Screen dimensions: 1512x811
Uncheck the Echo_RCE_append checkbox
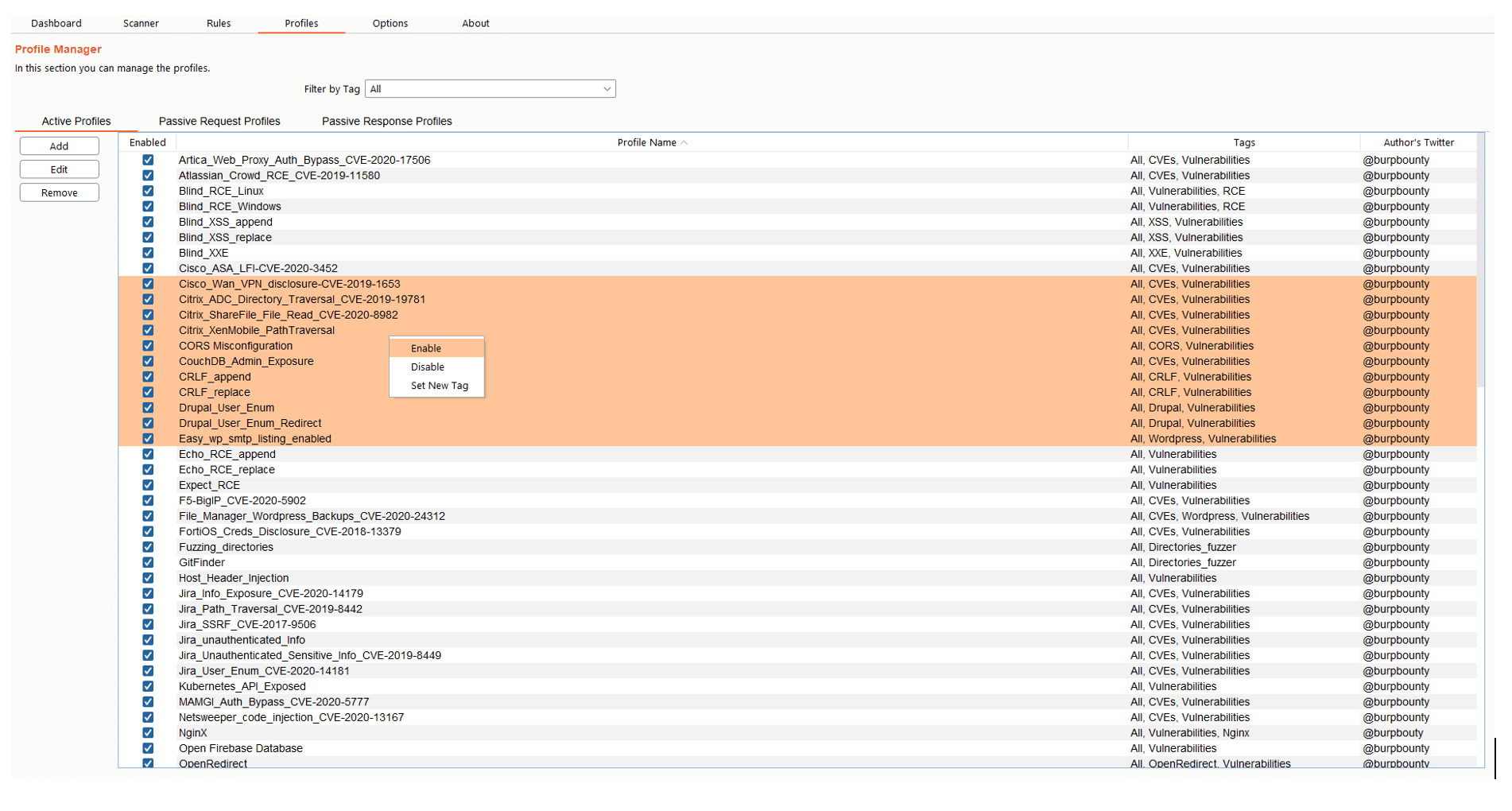pyautogui.click(x=148, y=454)
